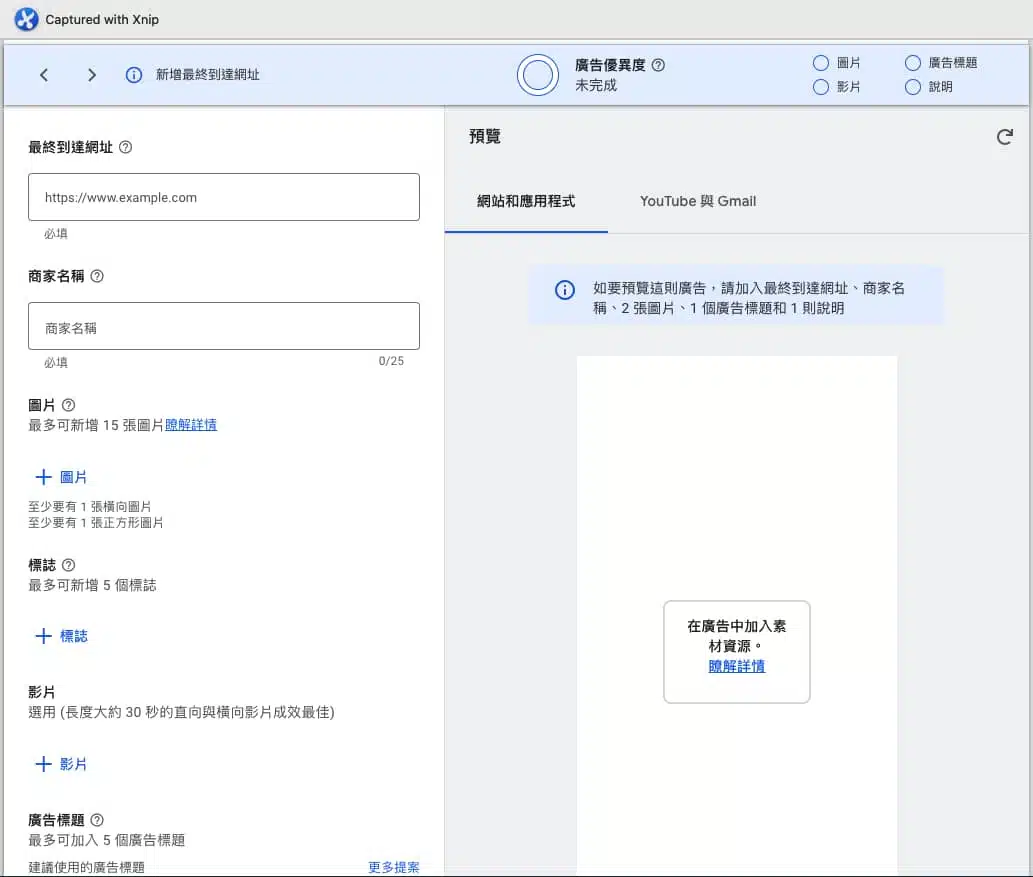Select the 影片 radio indicator in header

[821, 87]
